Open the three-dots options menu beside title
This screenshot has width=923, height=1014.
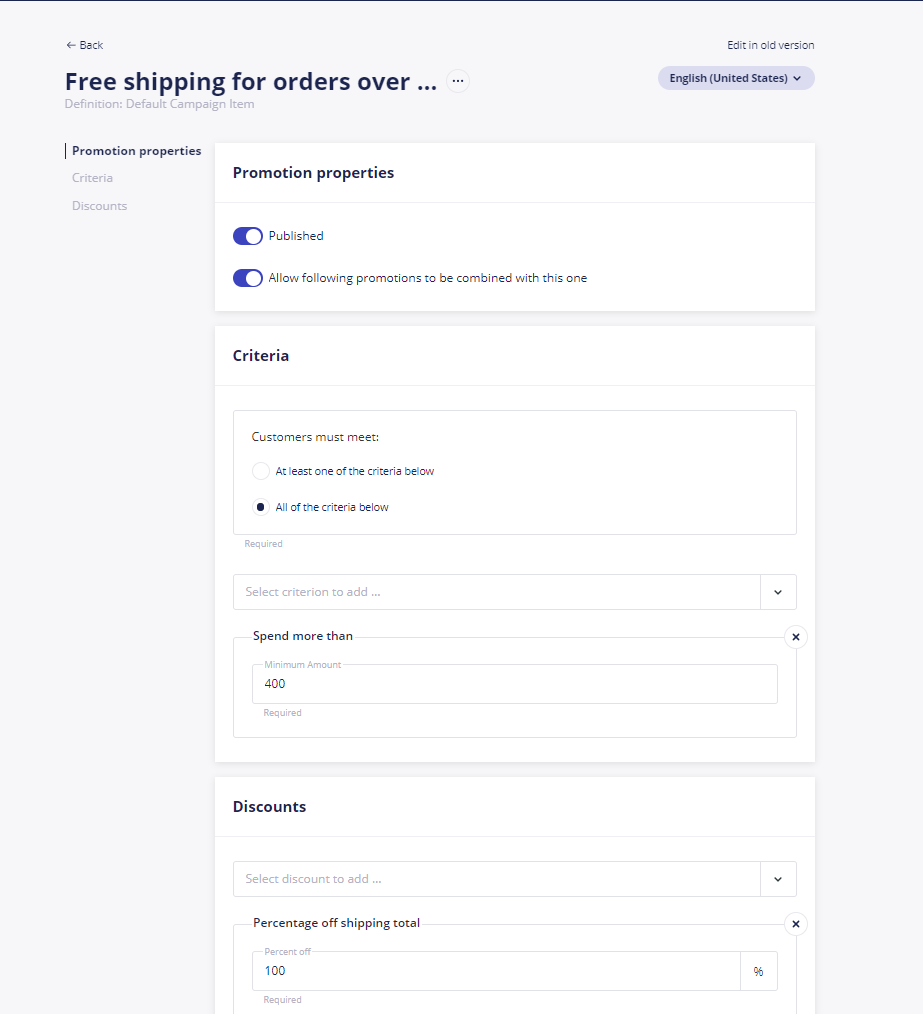pos(458,81)
